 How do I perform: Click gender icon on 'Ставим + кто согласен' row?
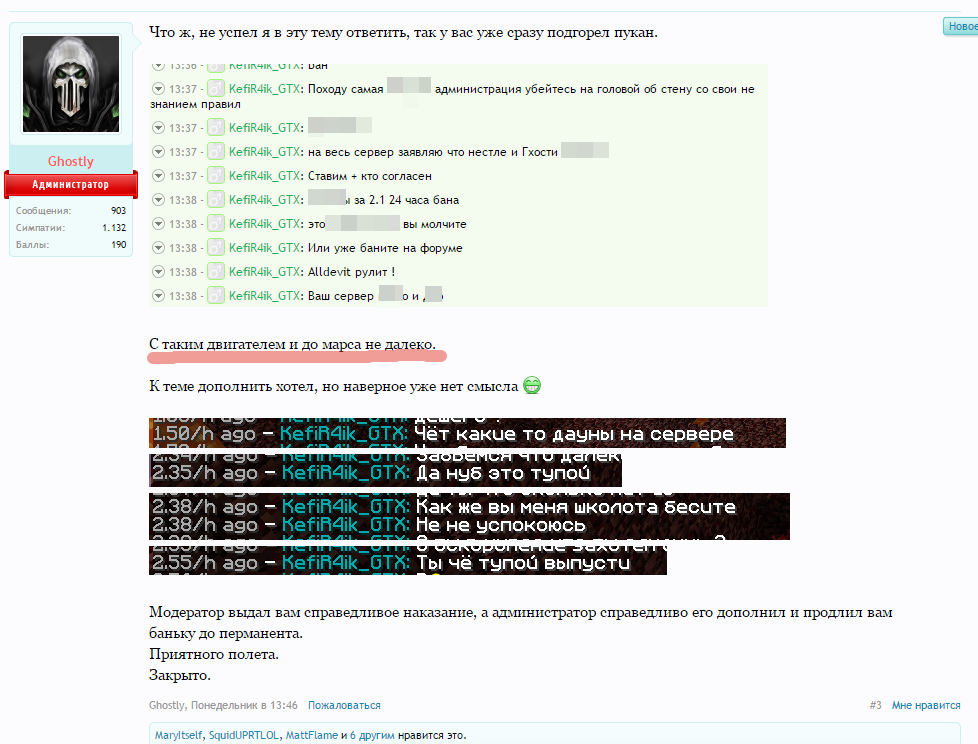pos(216,176)
